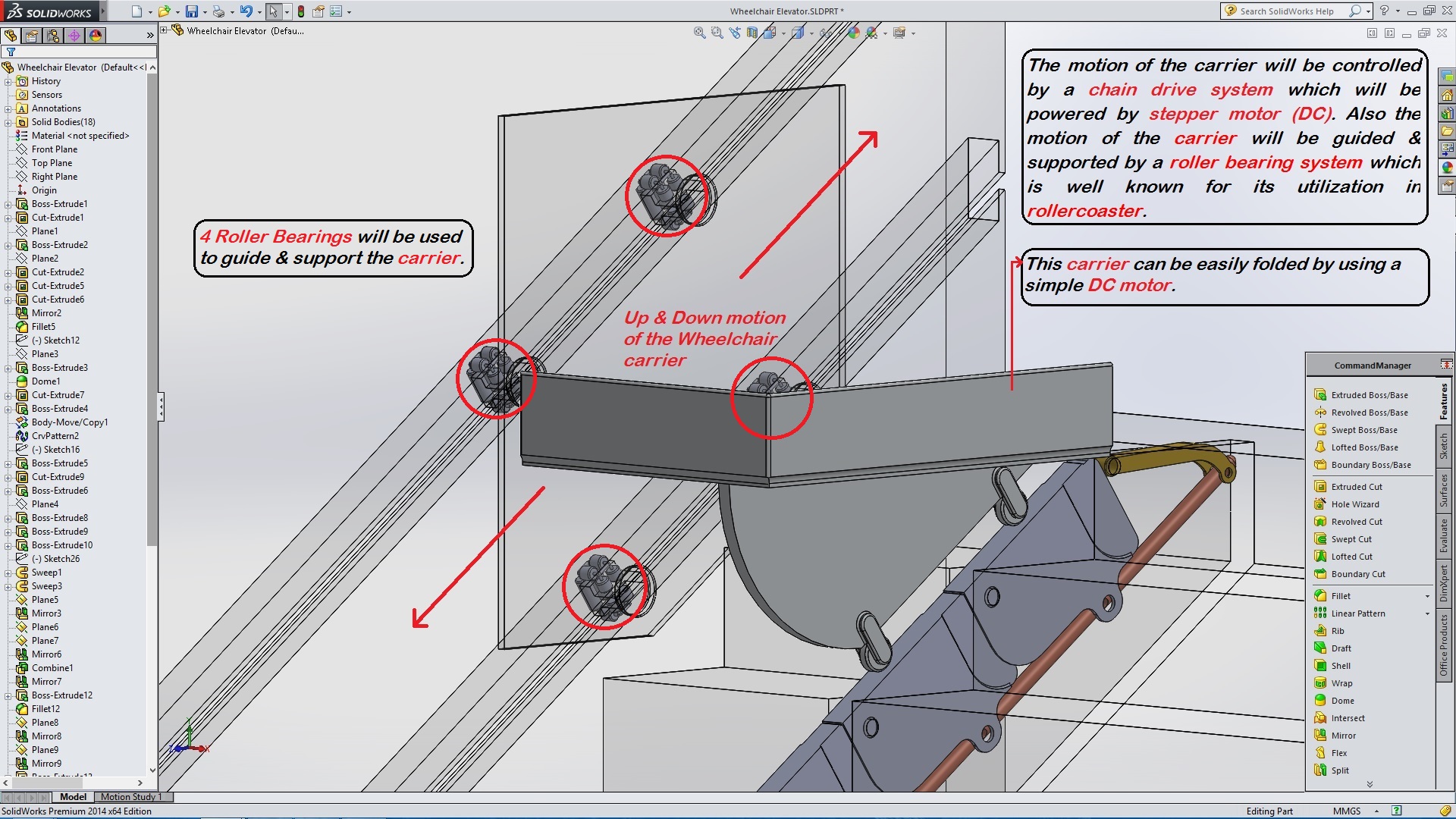This screenshot has width=1456, height=819.
Task: Switch to the Sketch CommandManager tab
Action: click(1443, 446)
